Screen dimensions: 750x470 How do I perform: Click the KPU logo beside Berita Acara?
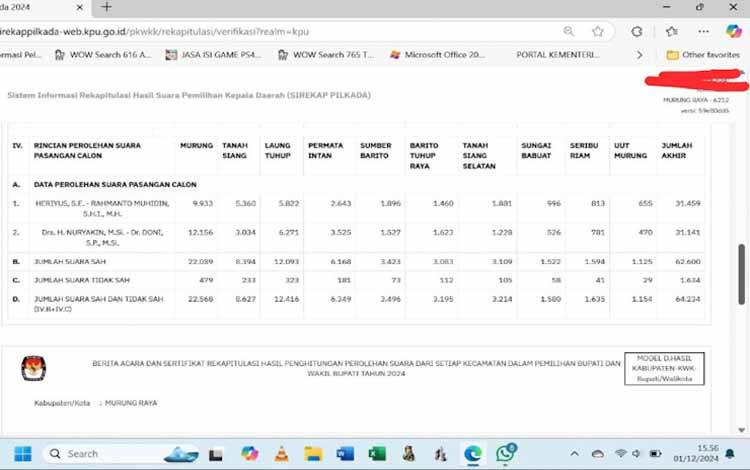coord(33,369)
